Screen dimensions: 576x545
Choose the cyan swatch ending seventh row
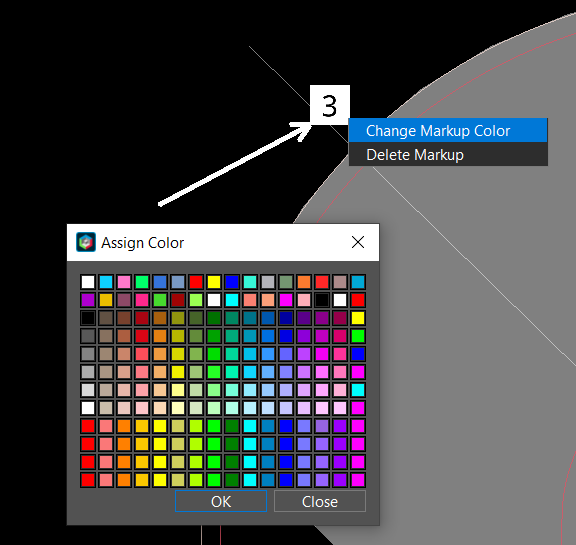tap(358, 390)
